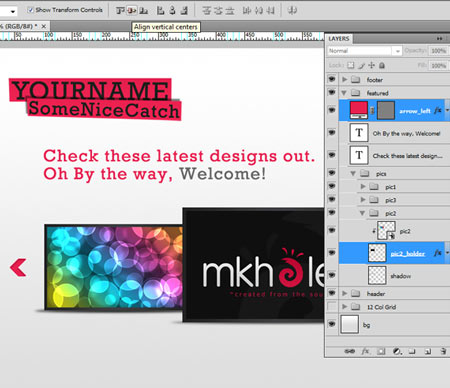Click the gray vector mask thumbnail of arrow_left
The image size is (450, 388).
[386, 110]
